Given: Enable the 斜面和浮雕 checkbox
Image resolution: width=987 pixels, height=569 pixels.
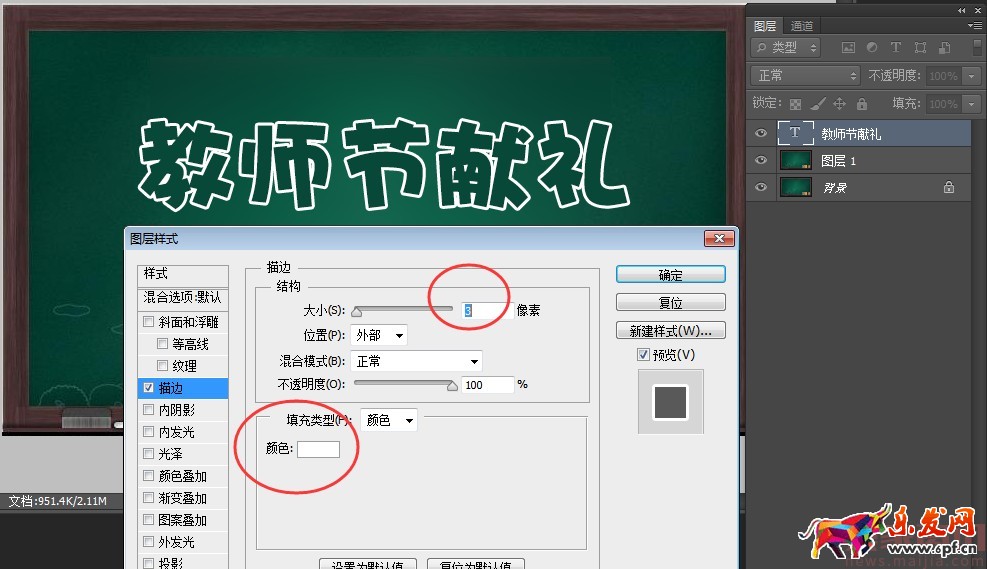Looking at the screenshot, I should click(x=149, y=322).
